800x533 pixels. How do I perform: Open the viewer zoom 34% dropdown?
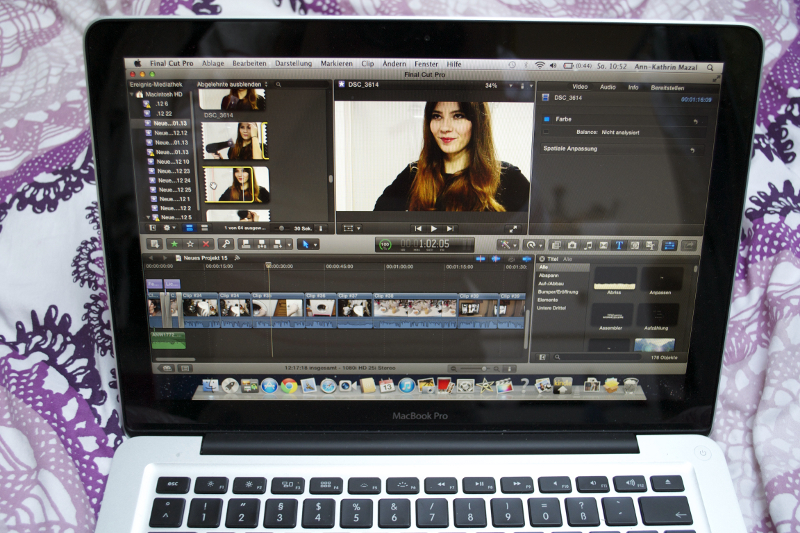498,86
